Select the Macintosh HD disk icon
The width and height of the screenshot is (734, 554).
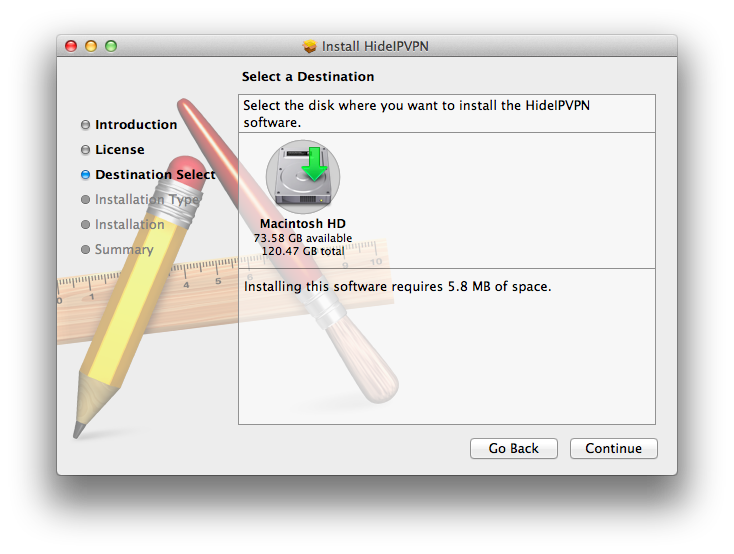pyautogui.click(x=303, y=175)
